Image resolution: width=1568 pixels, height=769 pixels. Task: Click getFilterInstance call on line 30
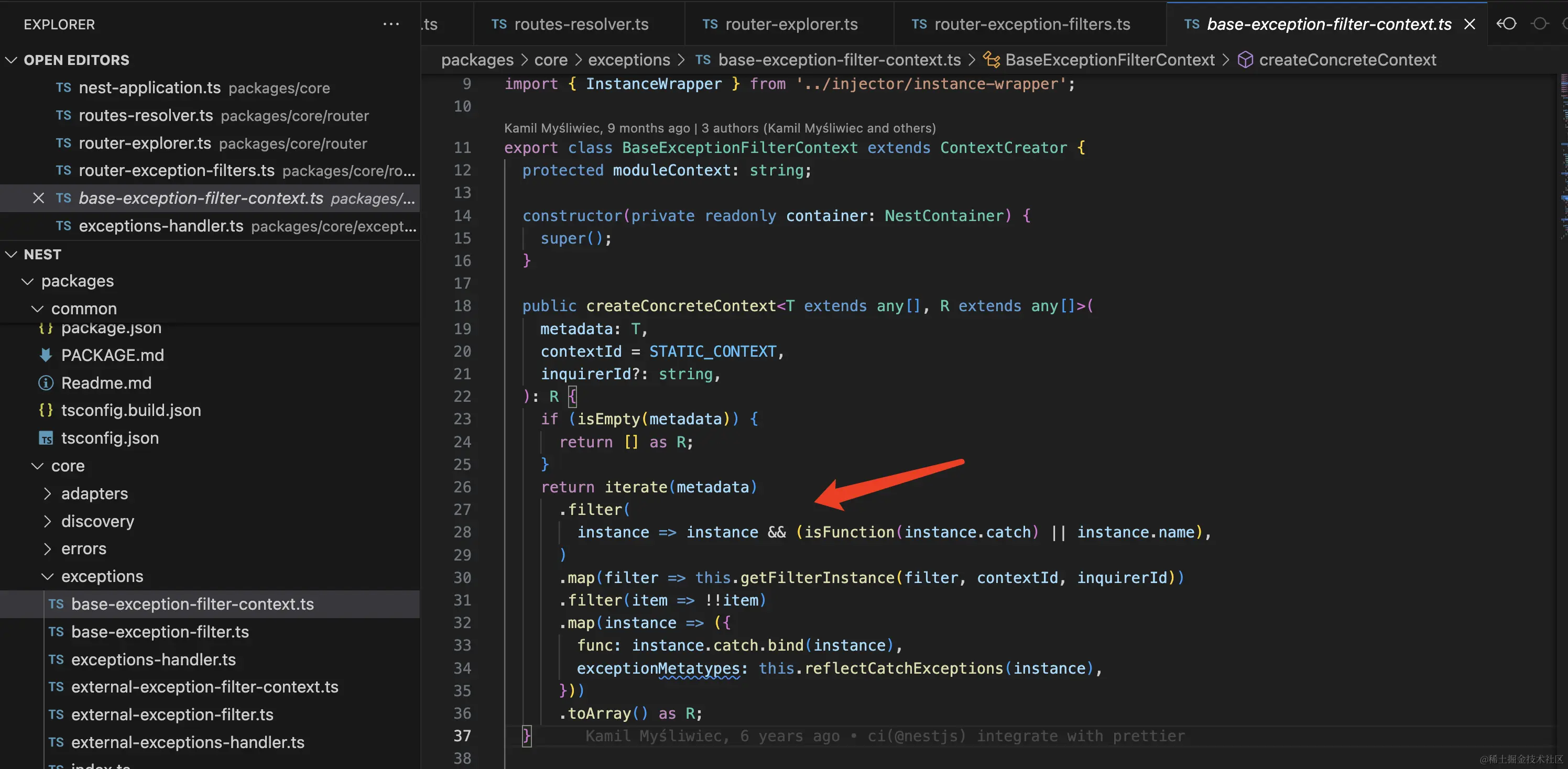point(818,577)
